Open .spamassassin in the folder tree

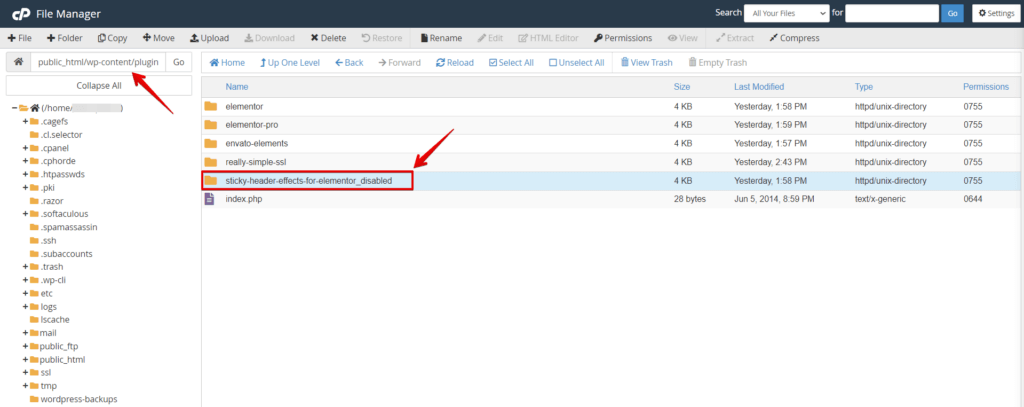(x=69, y=227)
